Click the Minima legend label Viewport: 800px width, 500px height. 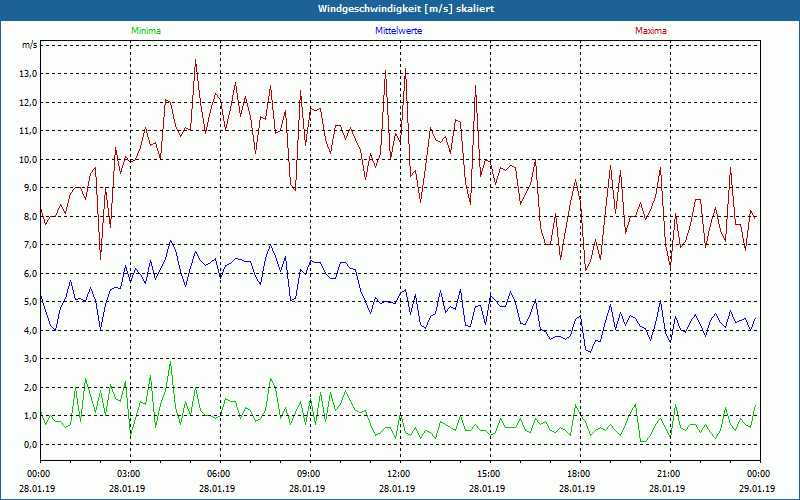[x=146, y=31]
